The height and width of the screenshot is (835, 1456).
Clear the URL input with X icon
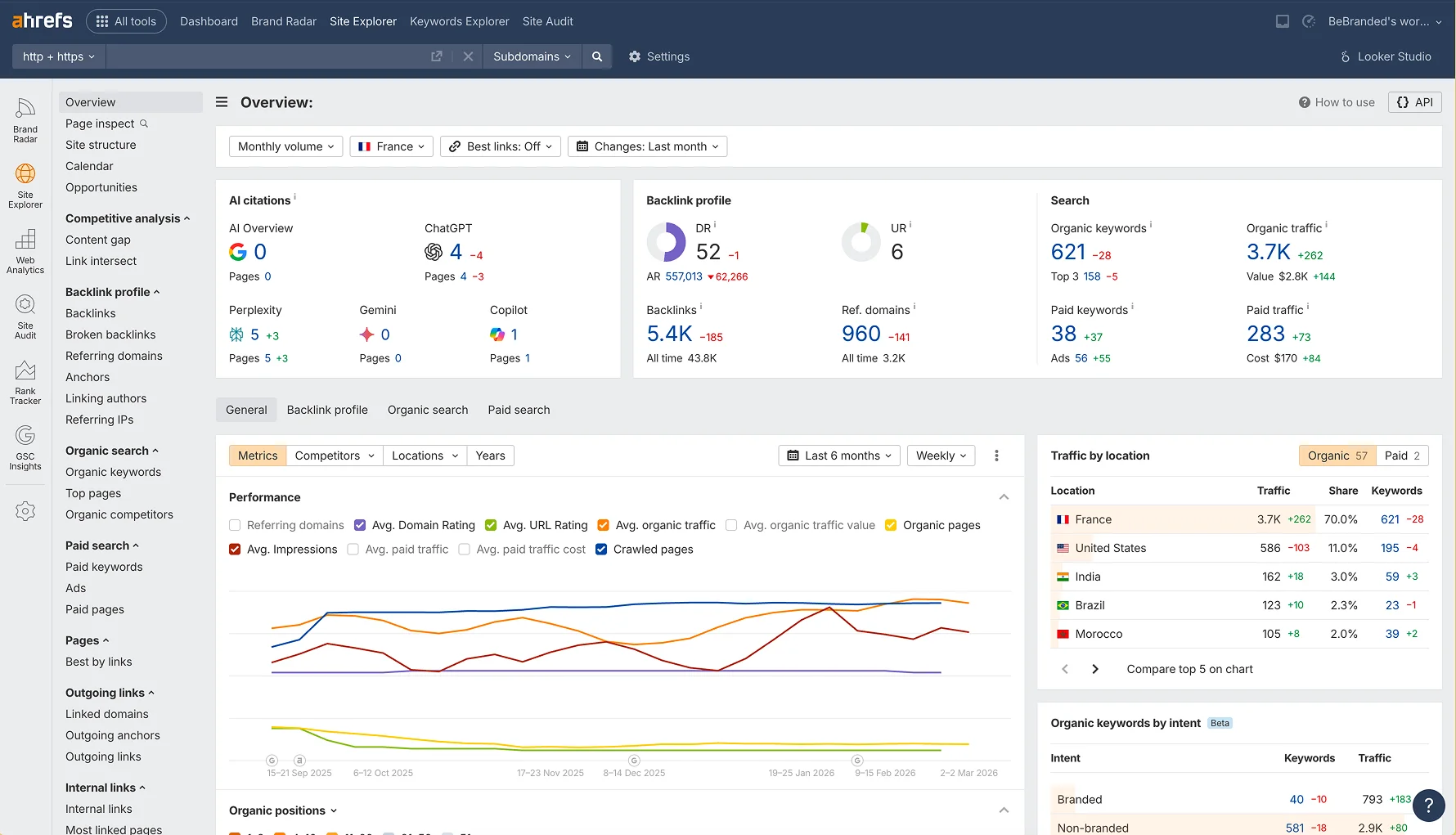(x=468, y=56)
